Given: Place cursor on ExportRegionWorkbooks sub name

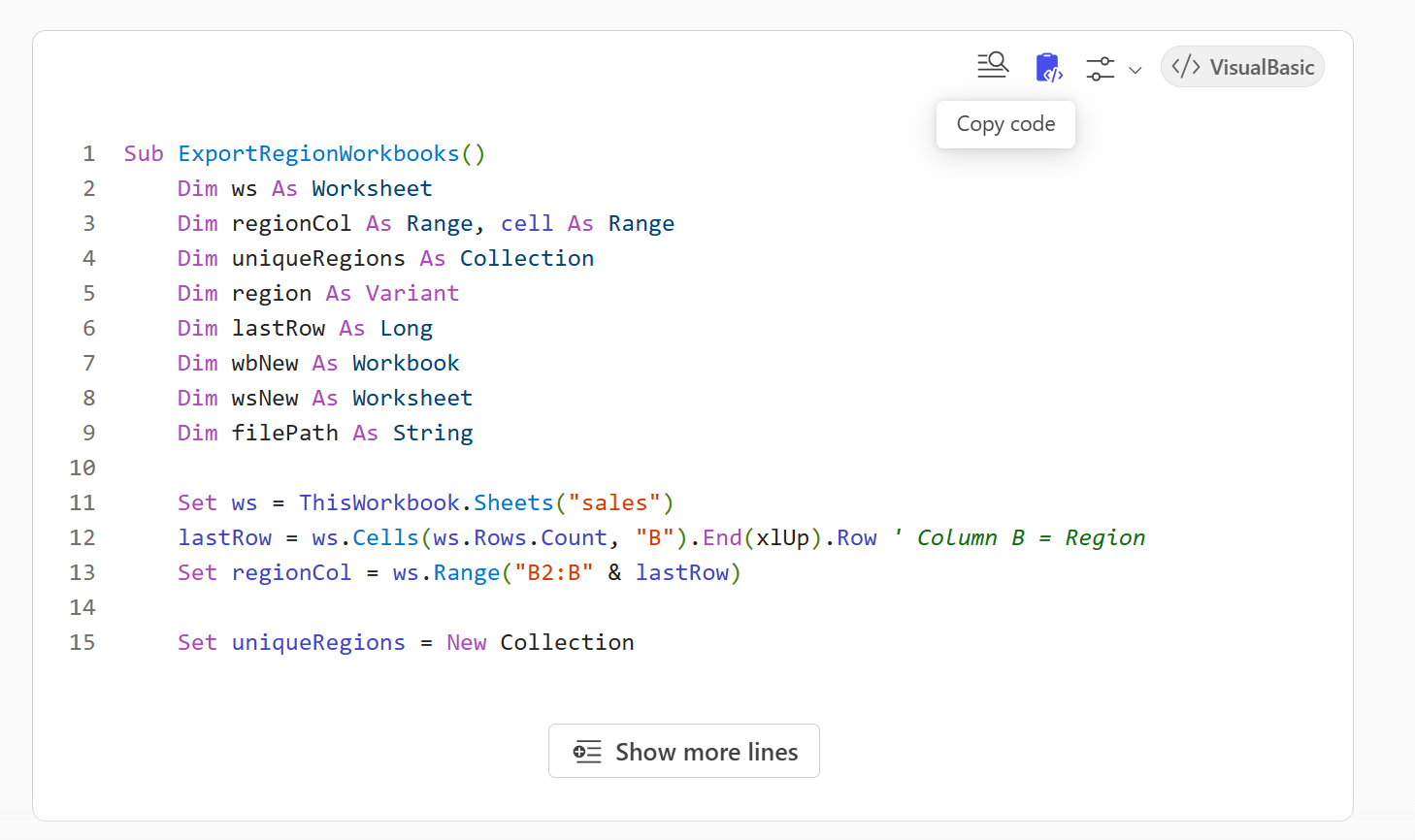Looking at the screenshot, I should coord(318,154).
